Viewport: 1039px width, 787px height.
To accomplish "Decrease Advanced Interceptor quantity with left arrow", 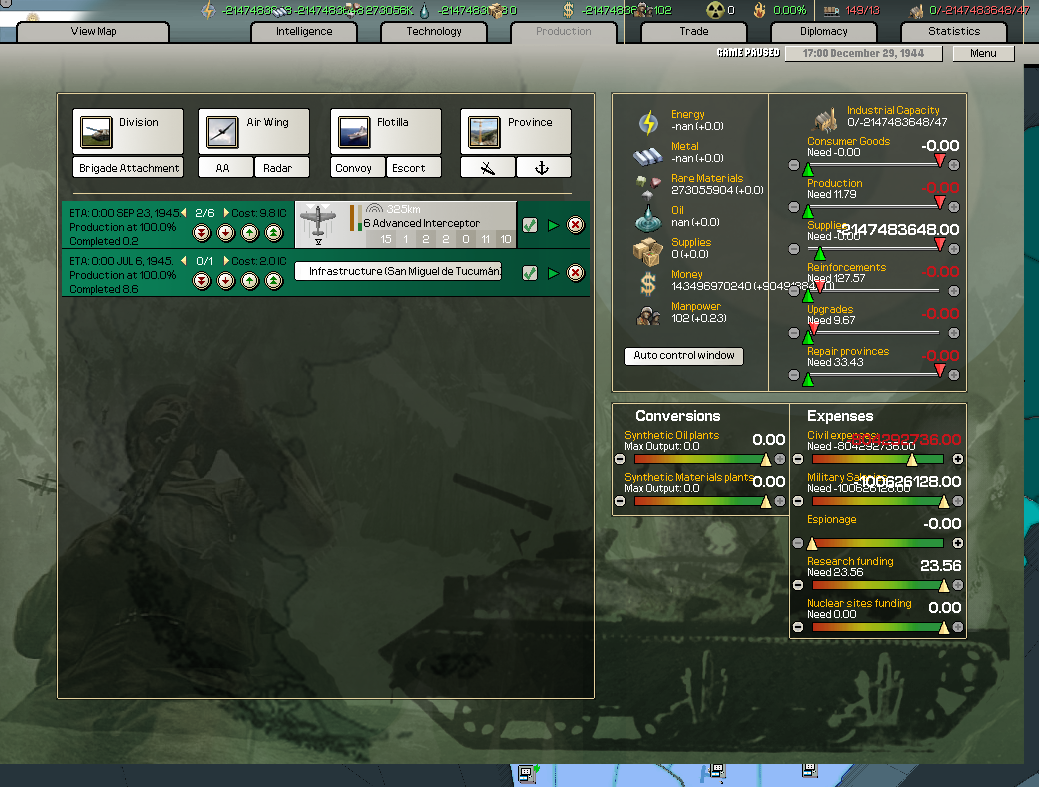I will [184, 213].
